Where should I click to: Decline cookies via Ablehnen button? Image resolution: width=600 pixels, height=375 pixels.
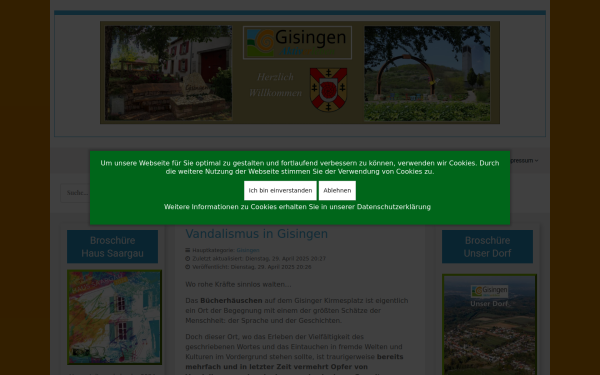point(337,191)
